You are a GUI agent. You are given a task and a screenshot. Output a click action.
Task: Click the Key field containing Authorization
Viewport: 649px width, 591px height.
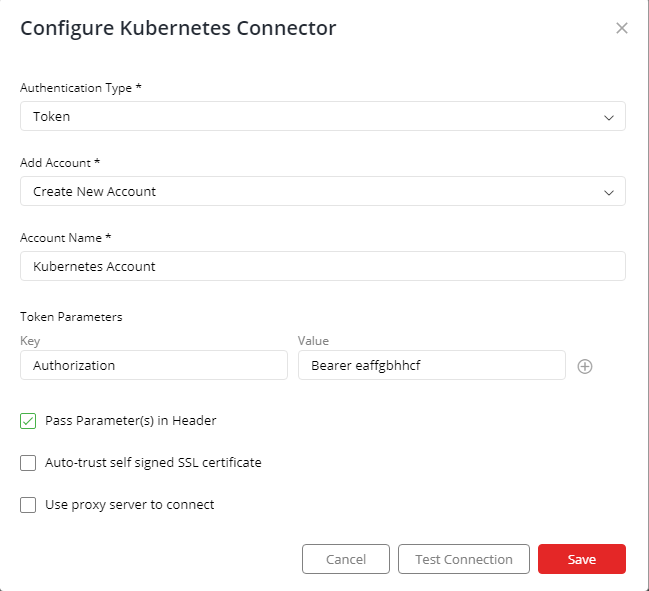click(154, 365)
